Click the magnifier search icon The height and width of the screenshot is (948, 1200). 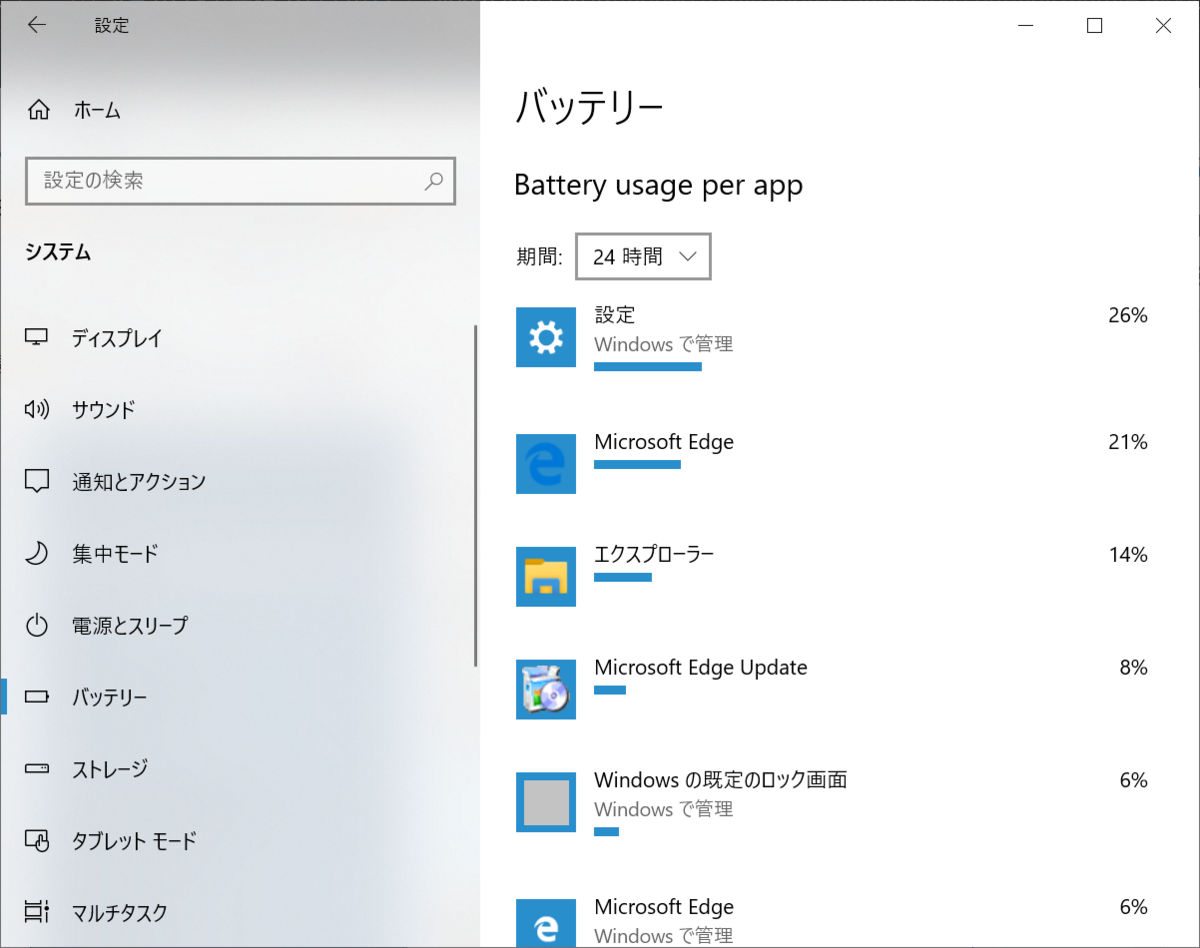pos(434,181)
